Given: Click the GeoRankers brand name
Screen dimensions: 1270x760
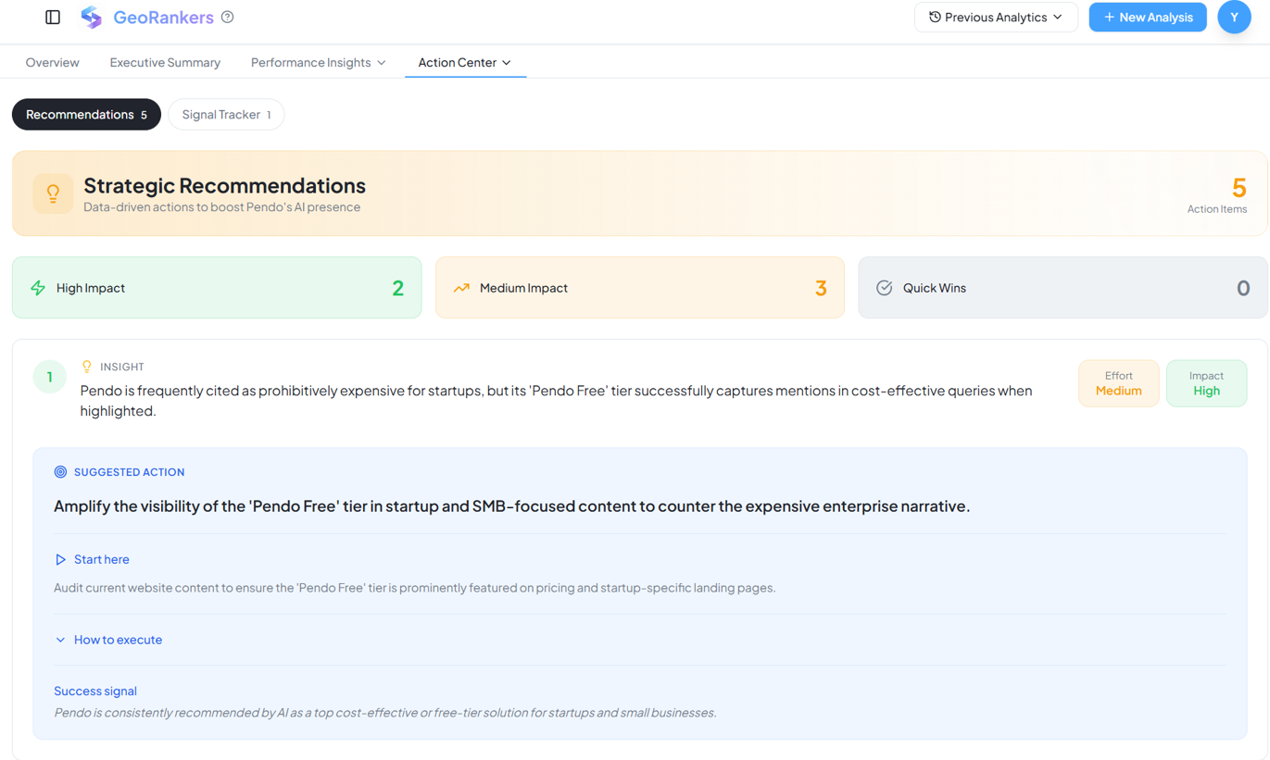Looking at the screenshot, I should [163, 17].
